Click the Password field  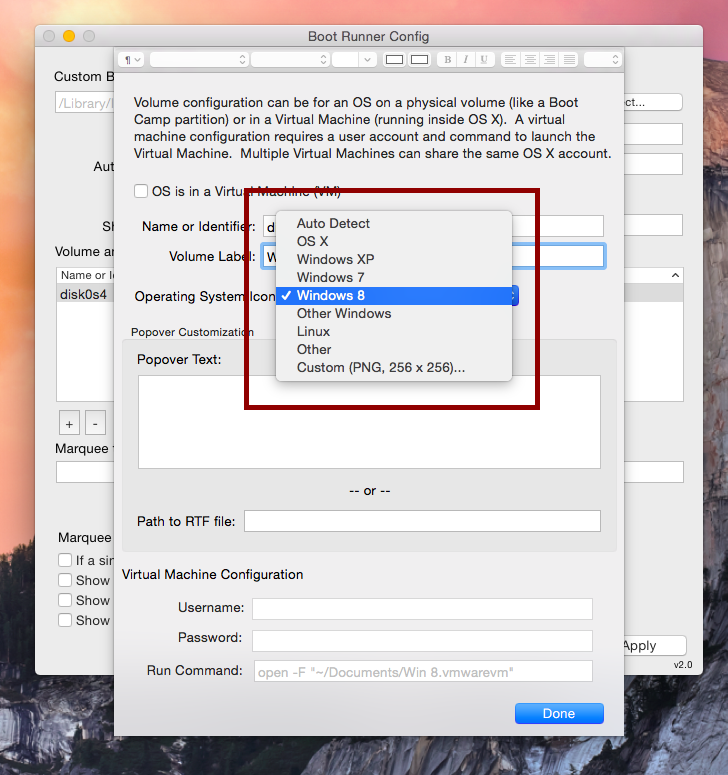point(422,641)
